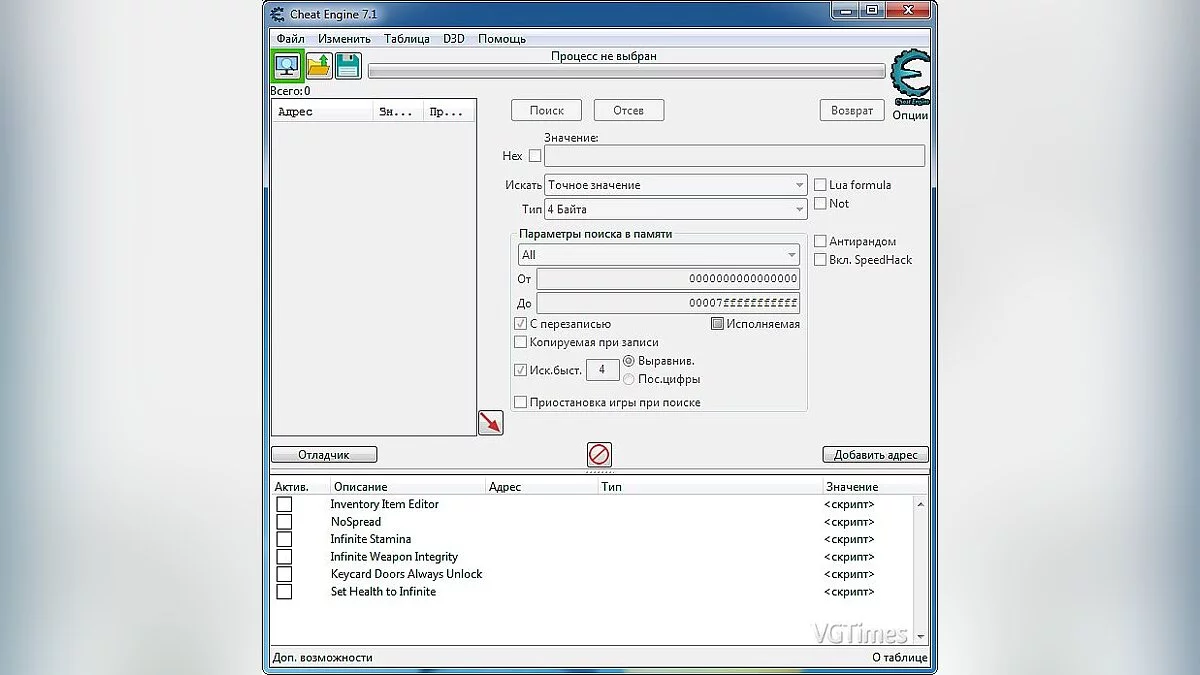Enable the Inventory Item Editor script
The width and height of the screenshot is (1200, 675).
pos(284,504)
